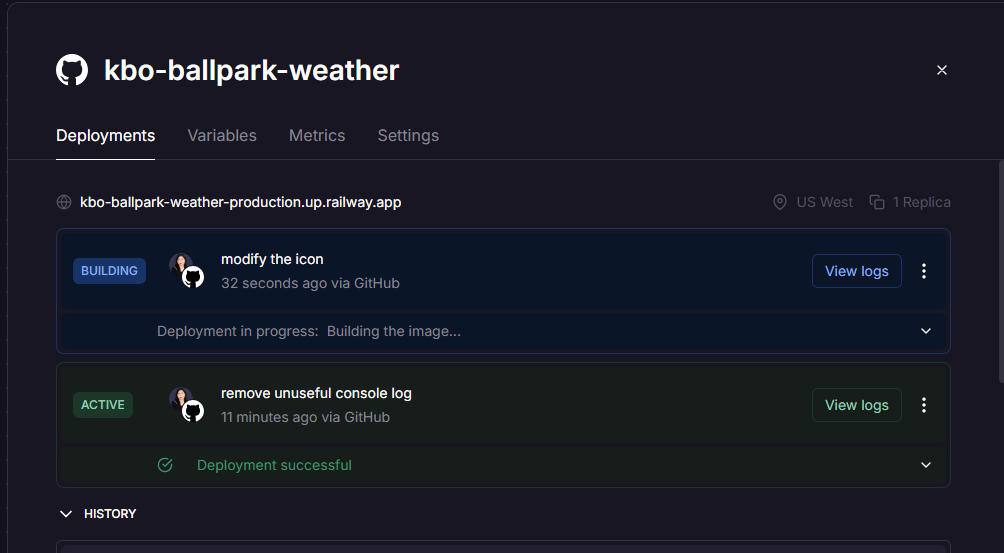
Task: Open kbo-ballpark-weather-production.up.railway.app link
Action: (241, 202)
